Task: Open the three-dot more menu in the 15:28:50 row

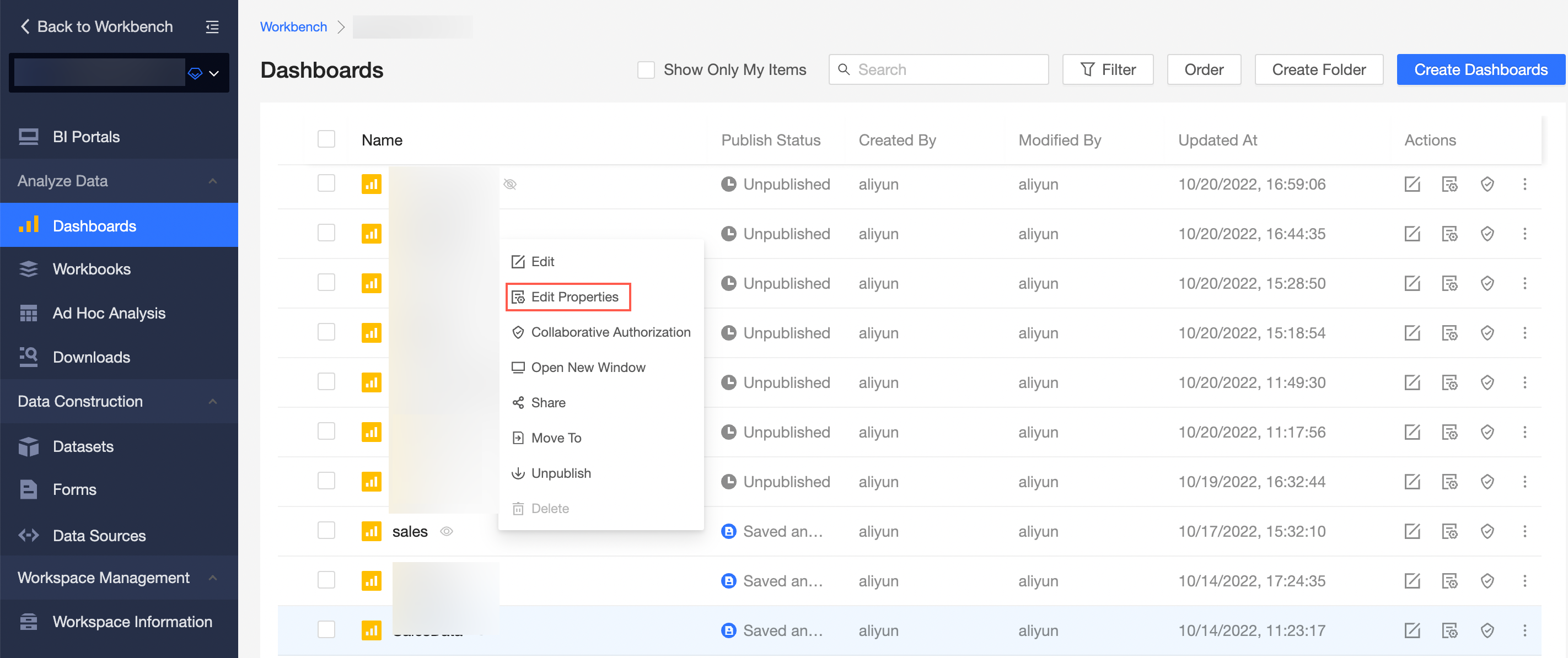Action: point(1524,283)
